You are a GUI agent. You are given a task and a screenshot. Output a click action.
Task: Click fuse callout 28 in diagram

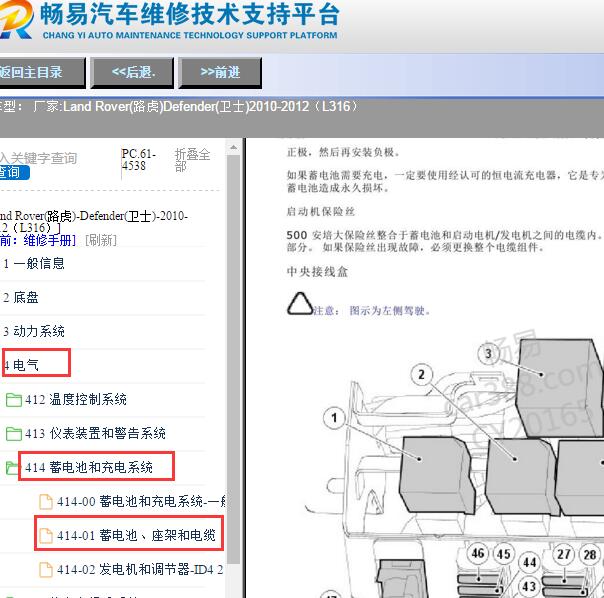[x=590, y=555]
